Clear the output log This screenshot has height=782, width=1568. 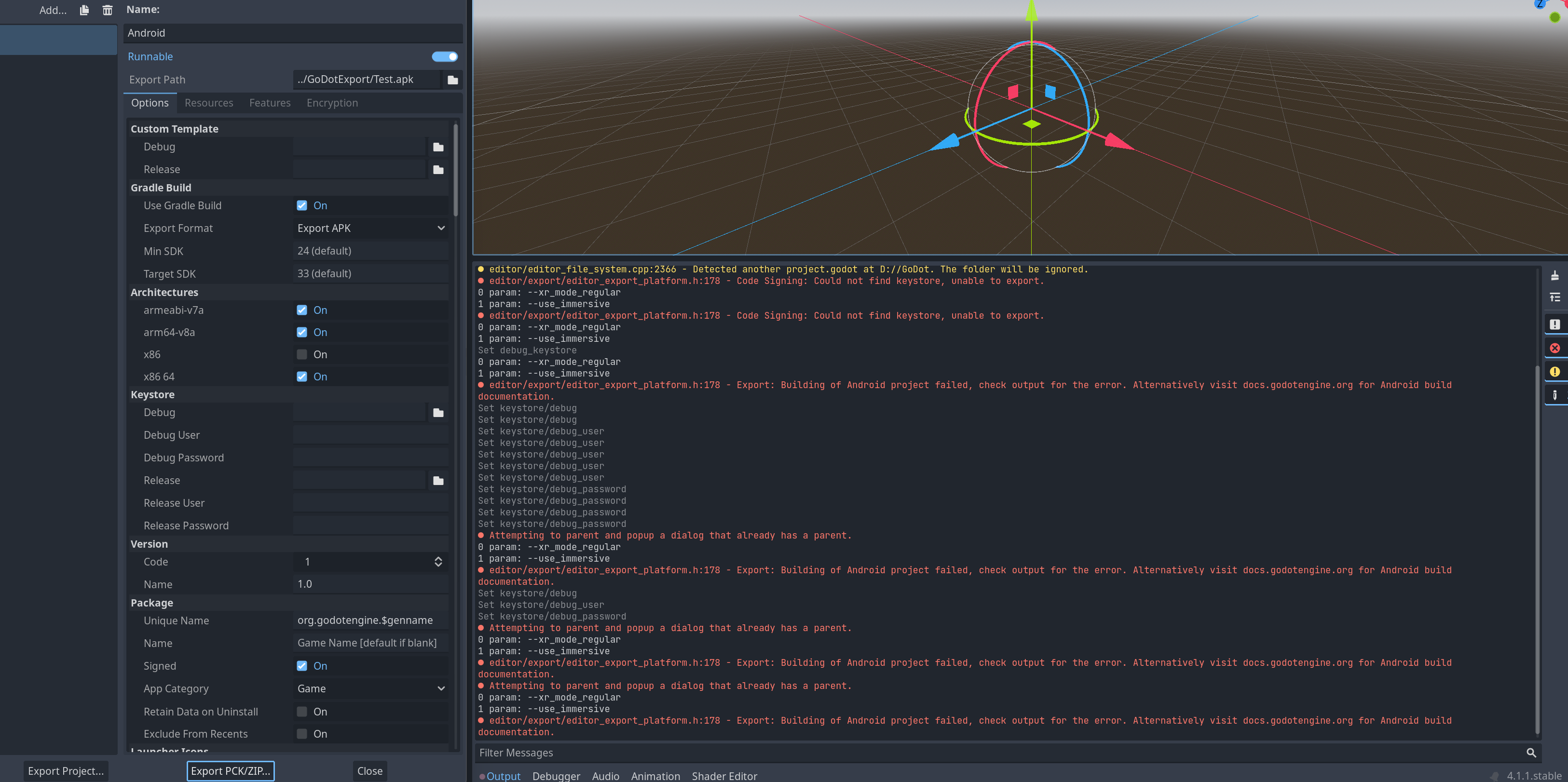pos(1556,275)
